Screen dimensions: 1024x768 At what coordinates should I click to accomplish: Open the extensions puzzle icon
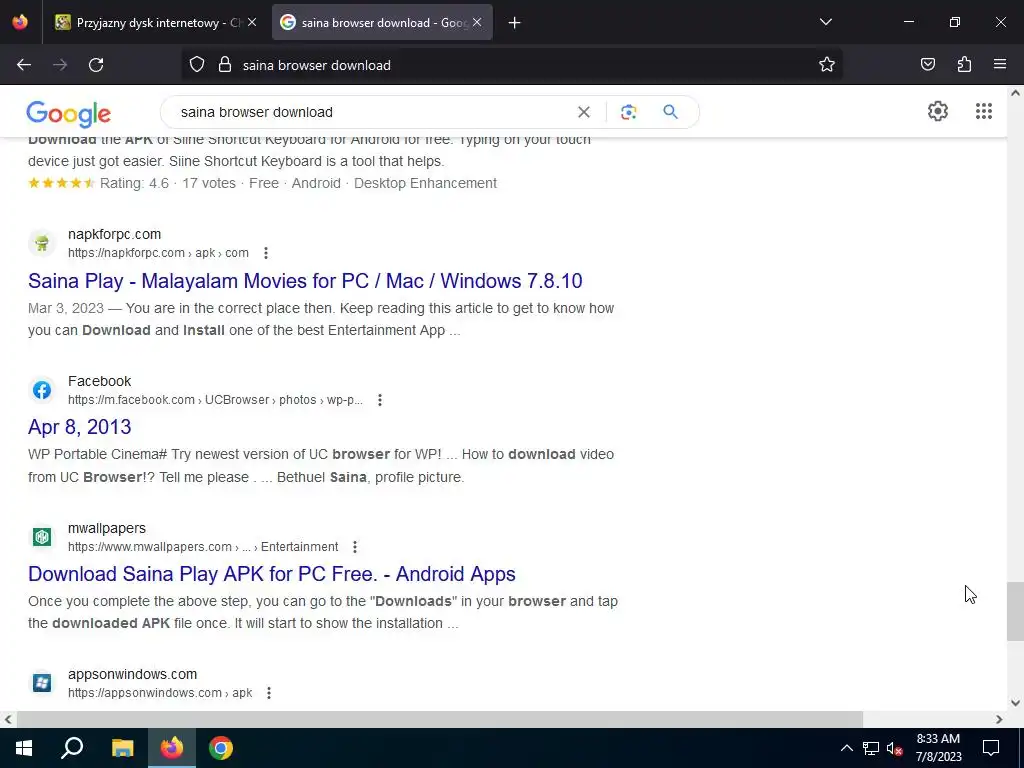click(x=964, y=65)
